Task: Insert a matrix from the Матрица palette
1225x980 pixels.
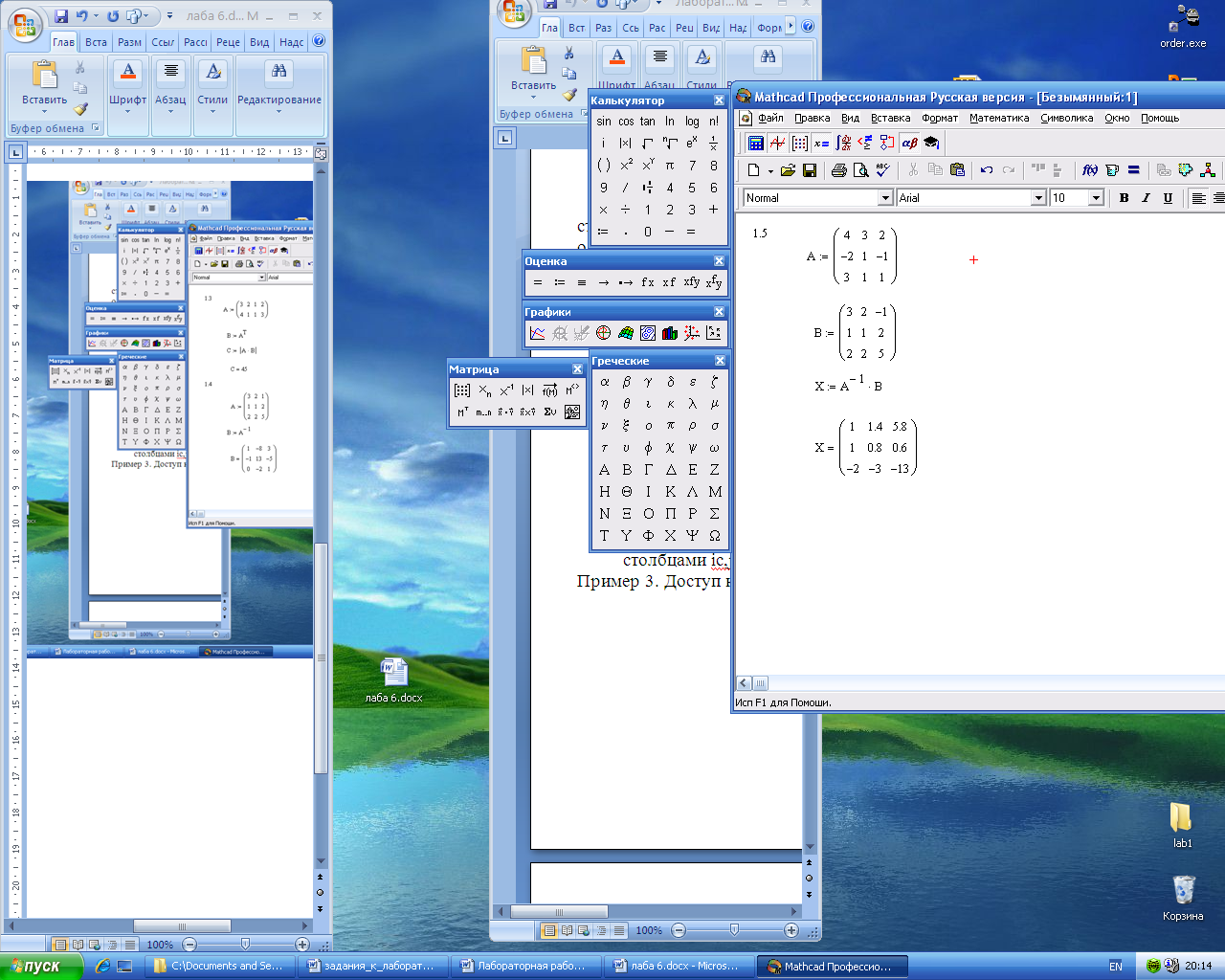Action: pyautogui.click(x=462, y=390)
